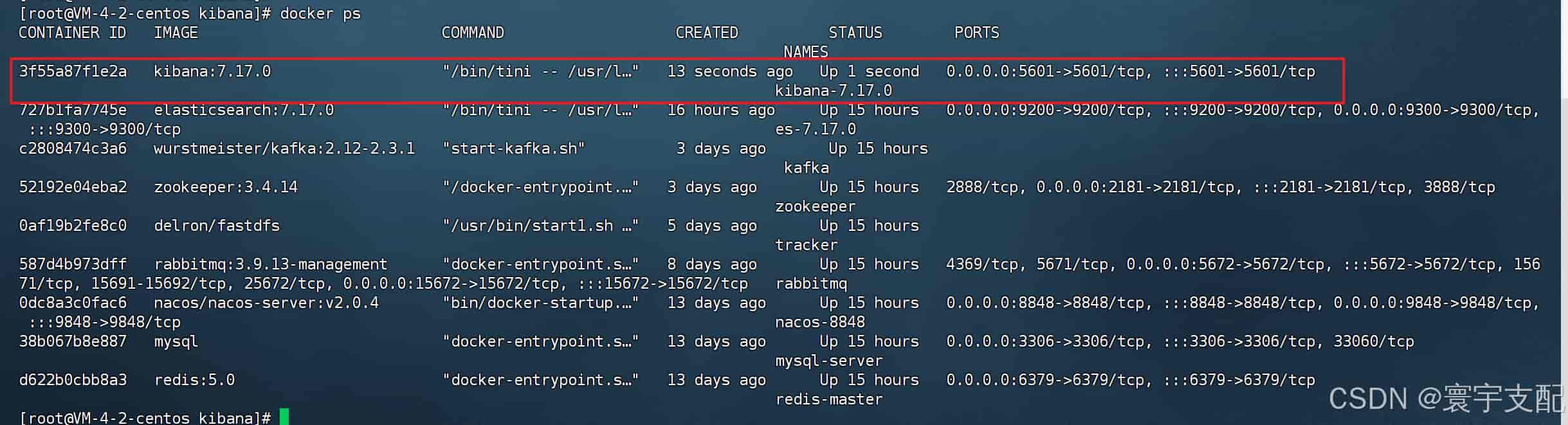Image resolution: width=1568 pixels, height=425 pixels.
Task: Select image name mysql
Action: pyautogui.click(x=176, y=341)
